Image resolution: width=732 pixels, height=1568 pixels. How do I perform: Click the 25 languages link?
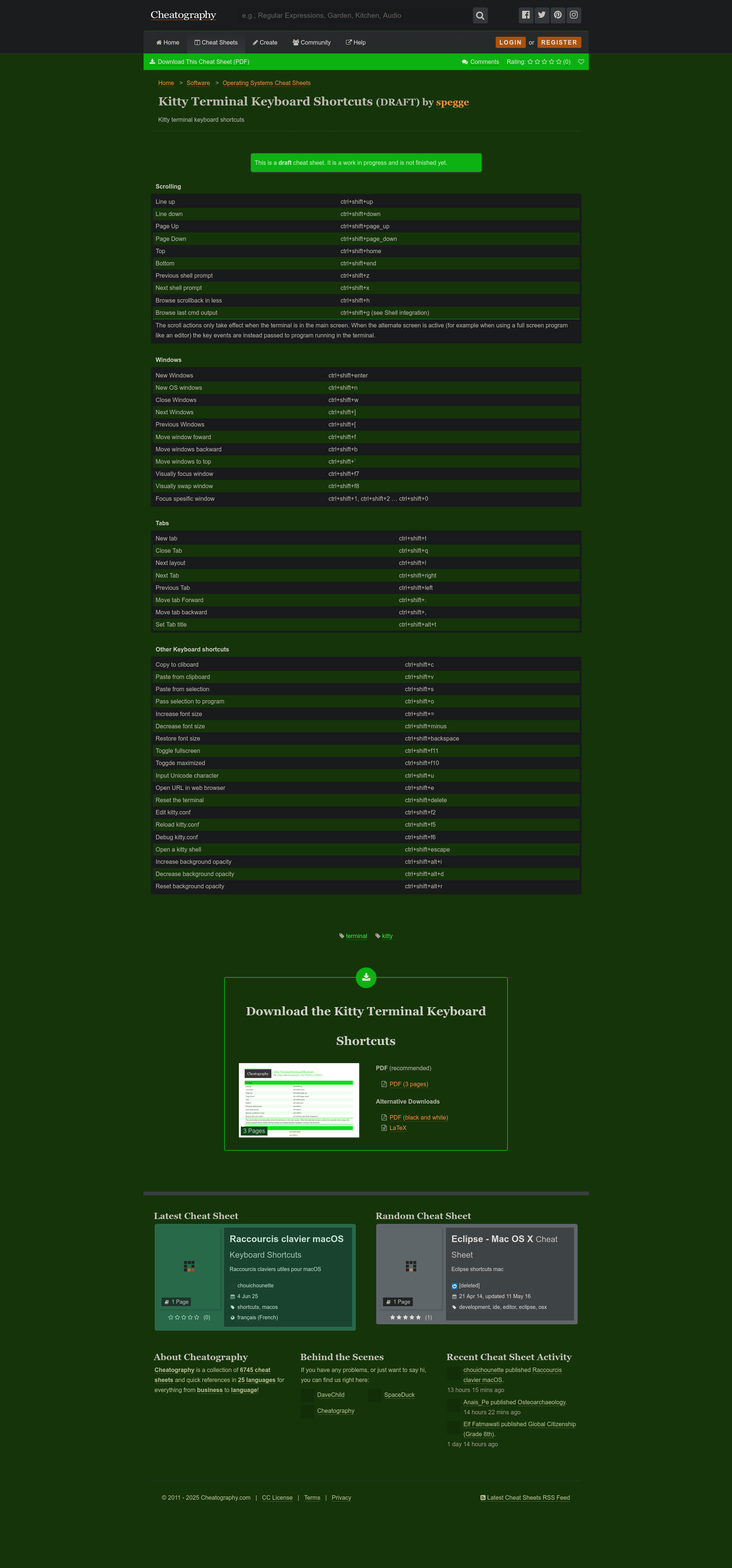pyautogui.click(x=256, y=1379)
